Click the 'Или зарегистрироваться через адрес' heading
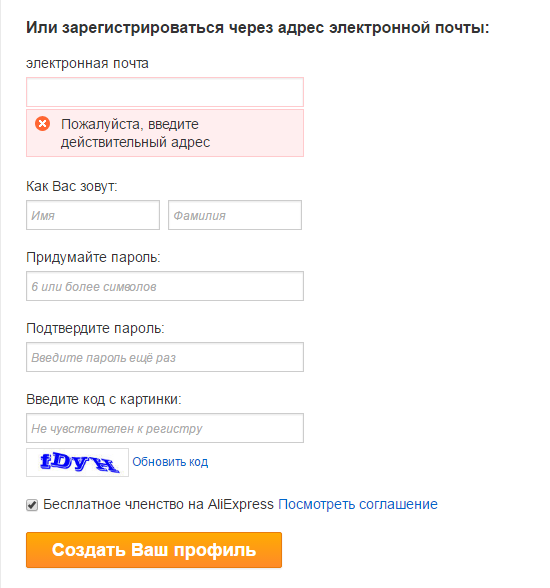 coord(175,28)
